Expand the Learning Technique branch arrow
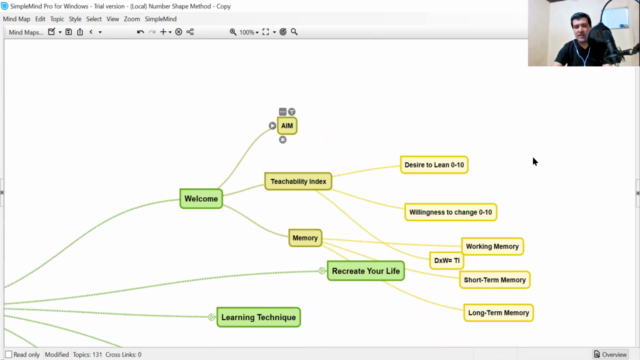 211,317
